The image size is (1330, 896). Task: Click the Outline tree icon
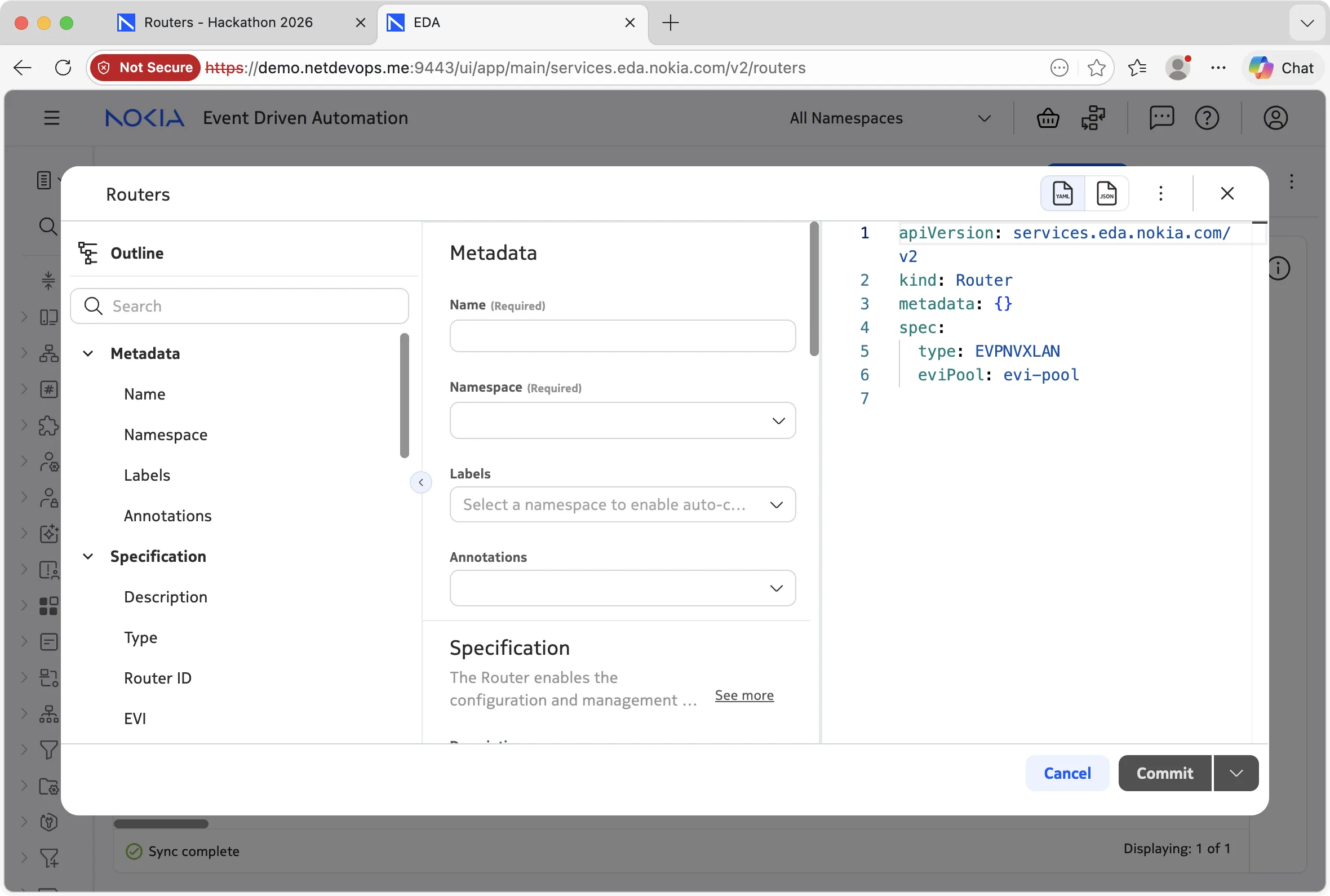[x=88, y=253]
